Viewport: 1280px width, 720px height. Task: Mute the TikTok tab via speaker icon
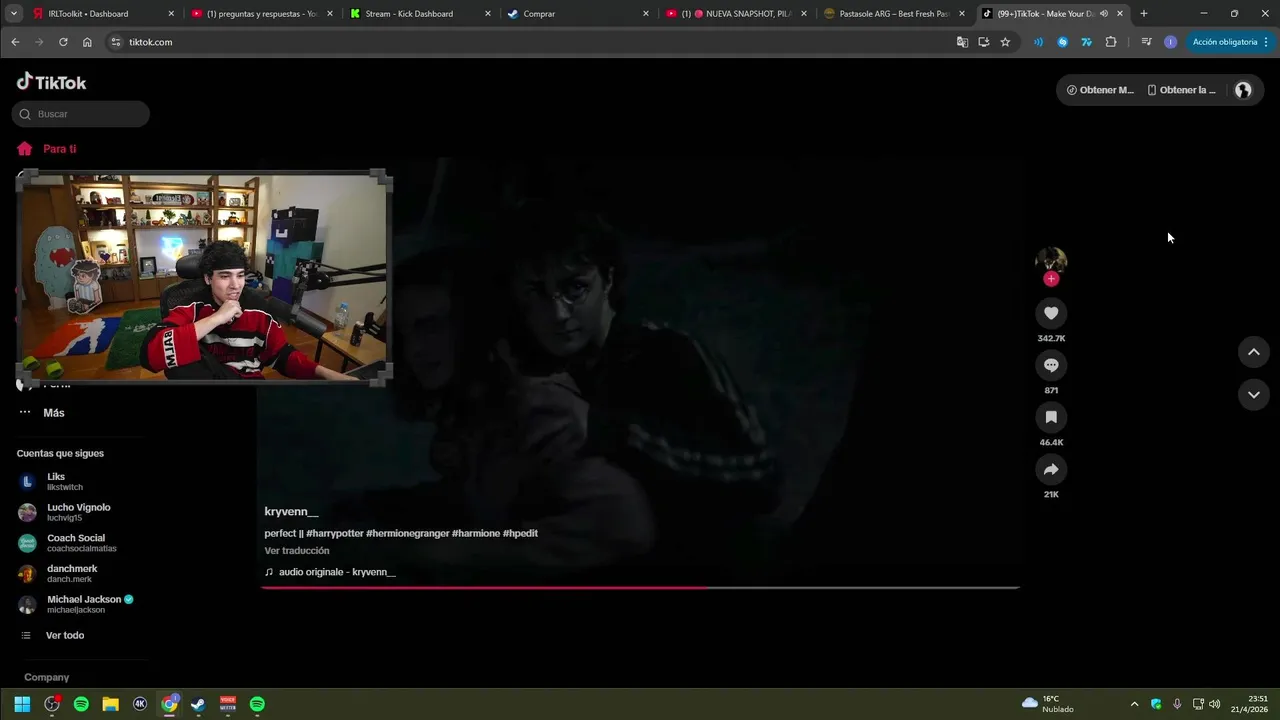point(1104,14)
